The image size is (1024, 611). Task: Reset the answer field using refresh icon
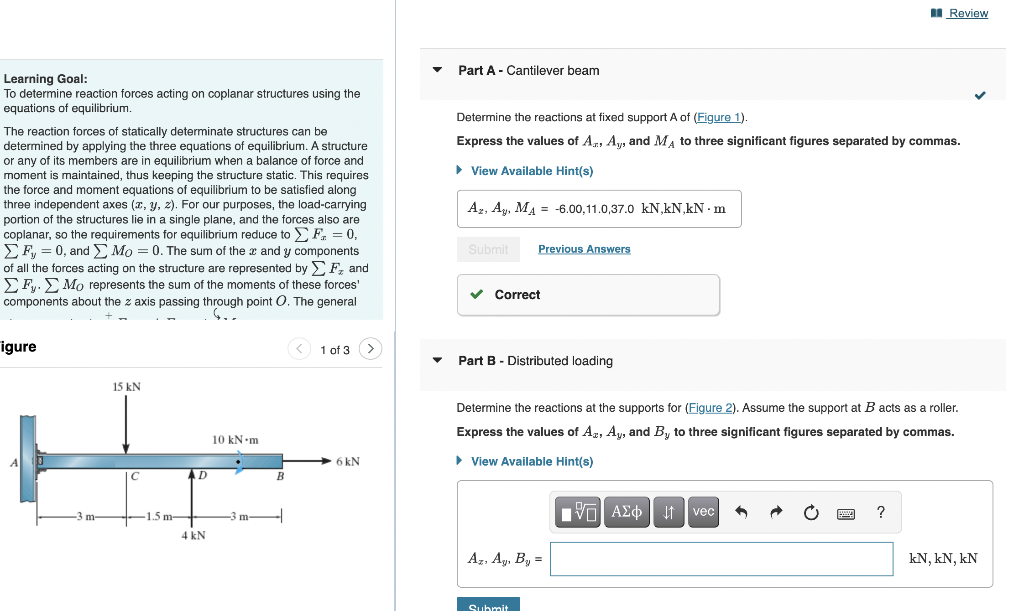812,511
